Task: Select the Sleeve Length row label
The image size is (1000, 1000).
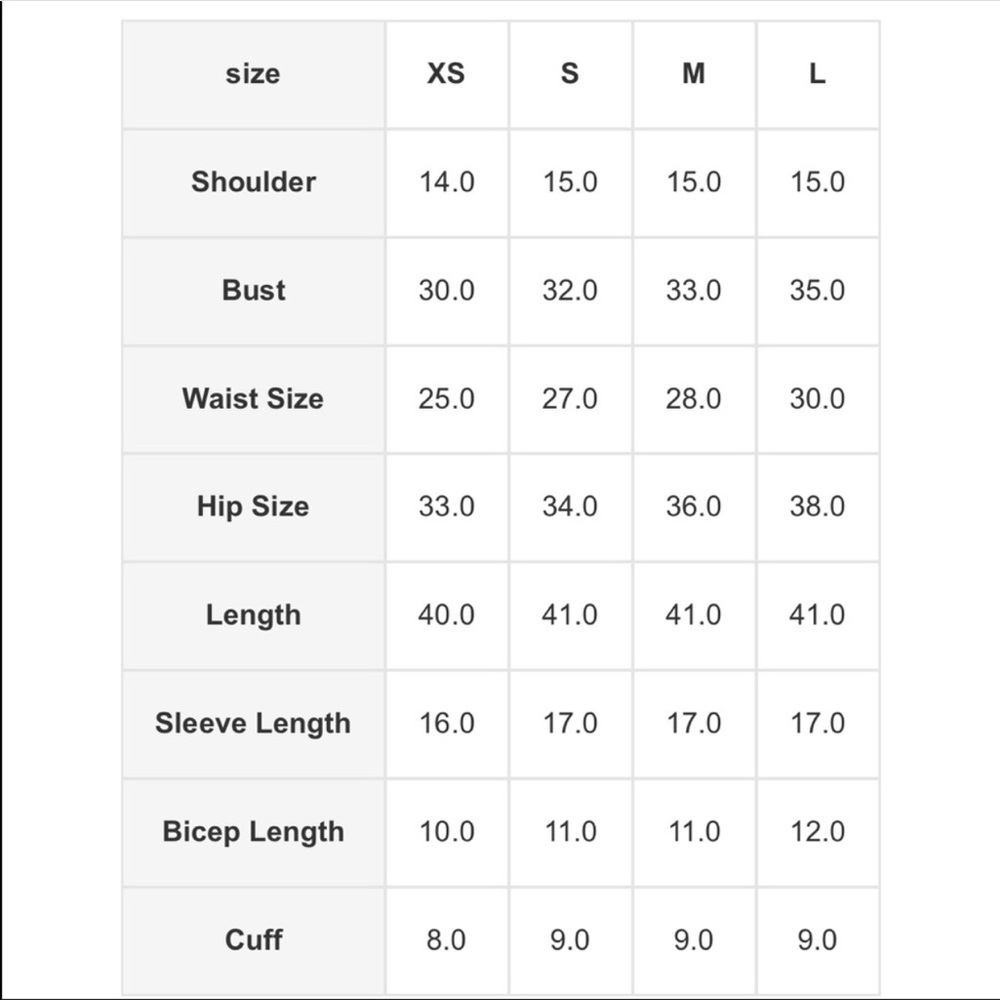Action: (253, 723)
